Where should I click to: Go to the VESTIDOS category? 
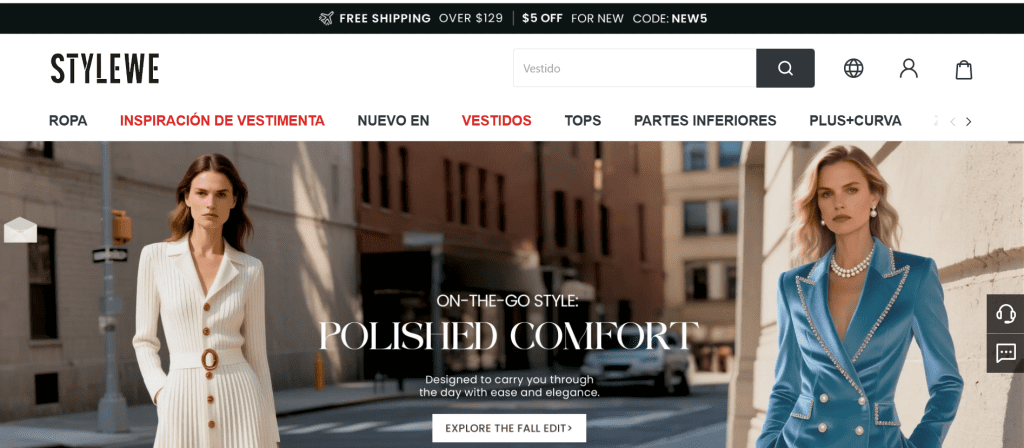tap(496, 121)
